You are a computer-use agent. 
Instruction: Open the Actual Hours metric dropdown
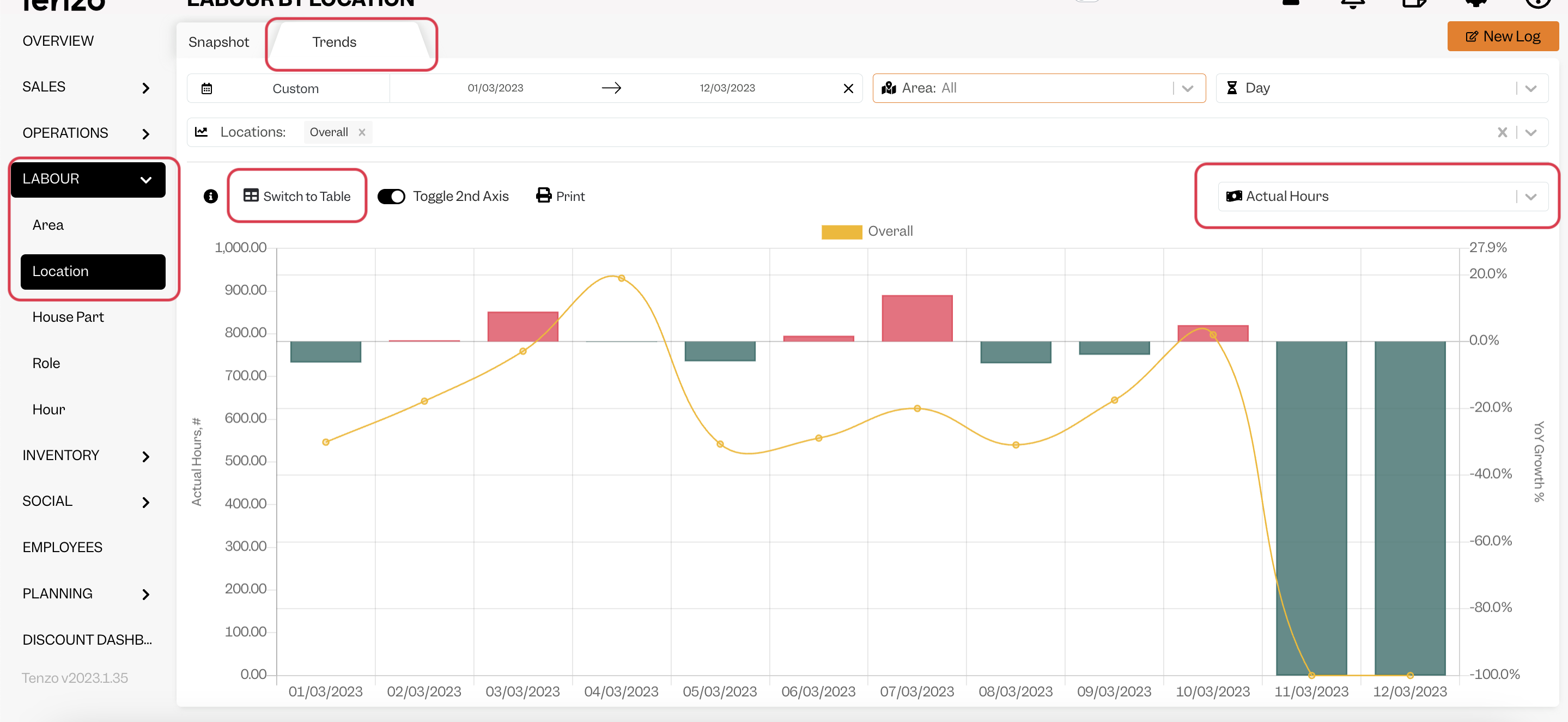(x=1531, y=197)
